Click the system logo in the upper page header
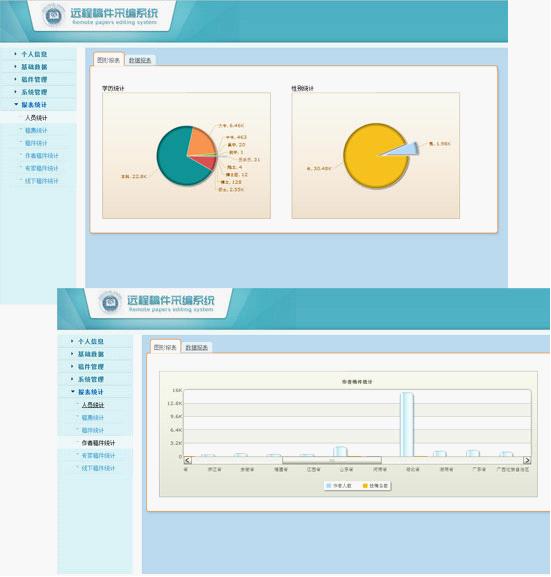Viewport: 551px width, 577px height. [x=53, y=15]
